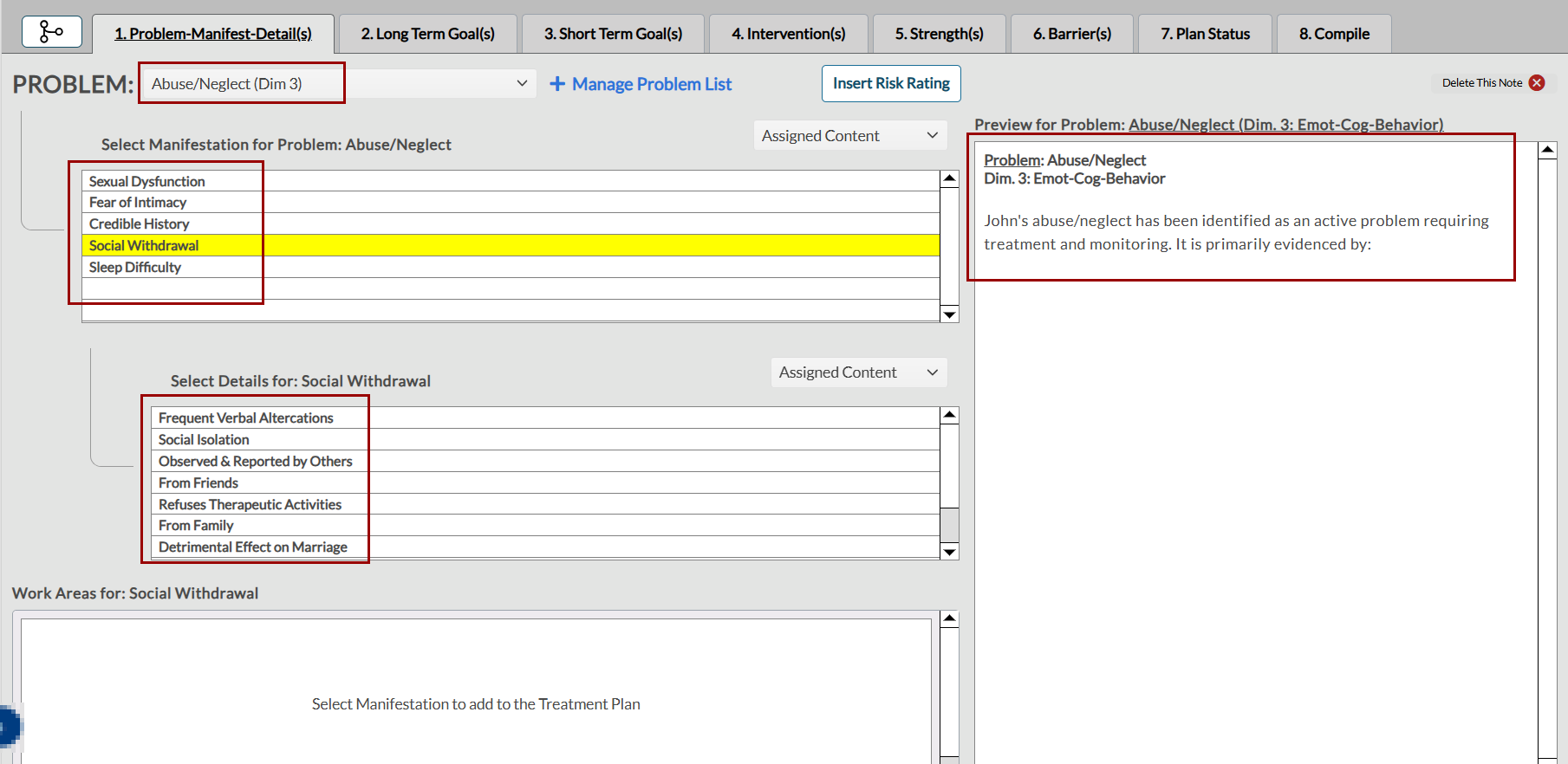Image resolution: width=1568 pixels, height=764 pixels.
Task: Select the 5. Strength(s) tab
Action: pos(940,34)
